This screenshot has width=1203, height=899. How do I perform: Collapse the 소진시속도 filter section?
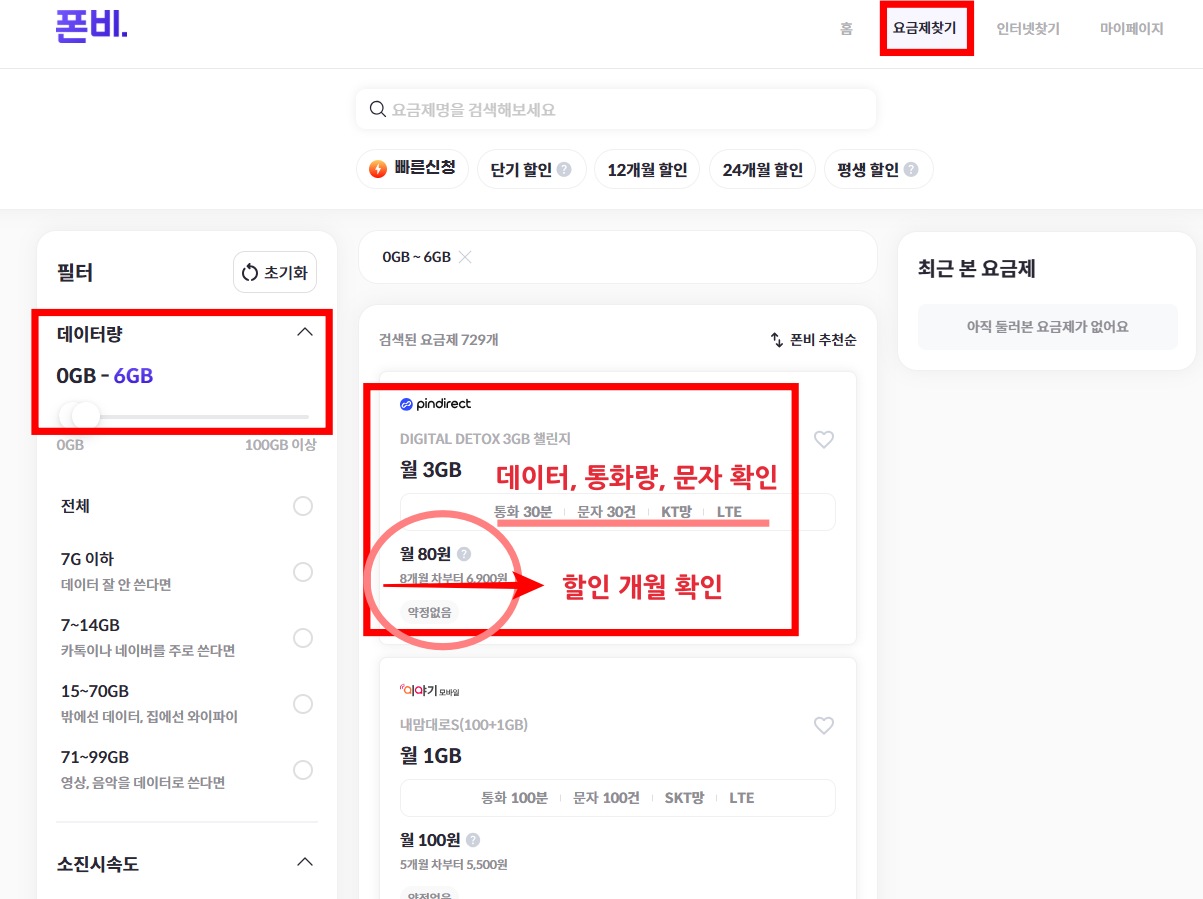[x=305, y=861]
